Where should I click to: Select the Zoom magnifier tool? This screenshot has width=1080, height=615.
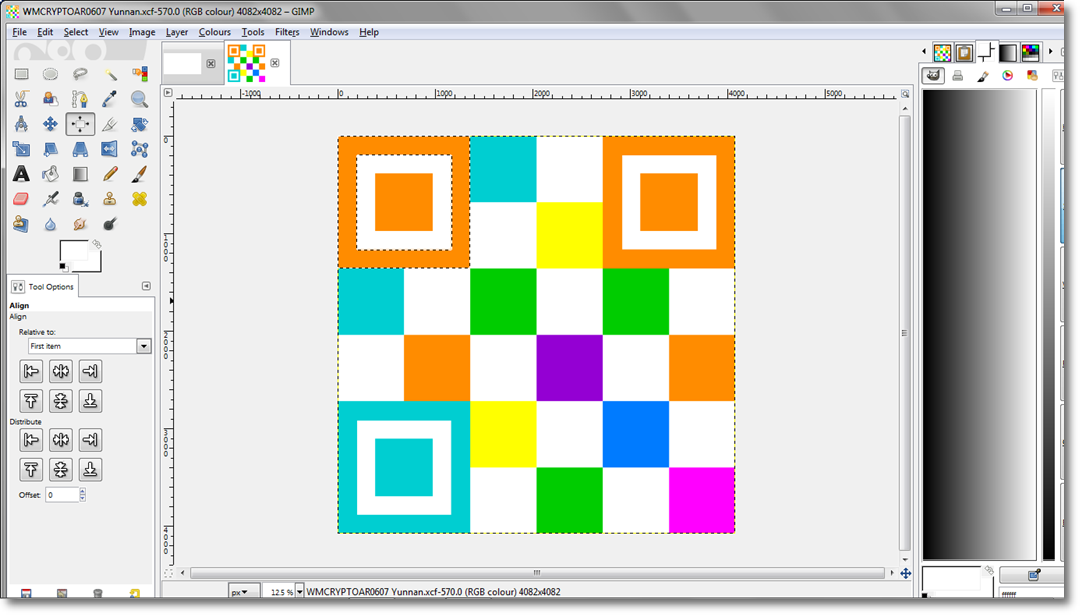click(139, 99)
